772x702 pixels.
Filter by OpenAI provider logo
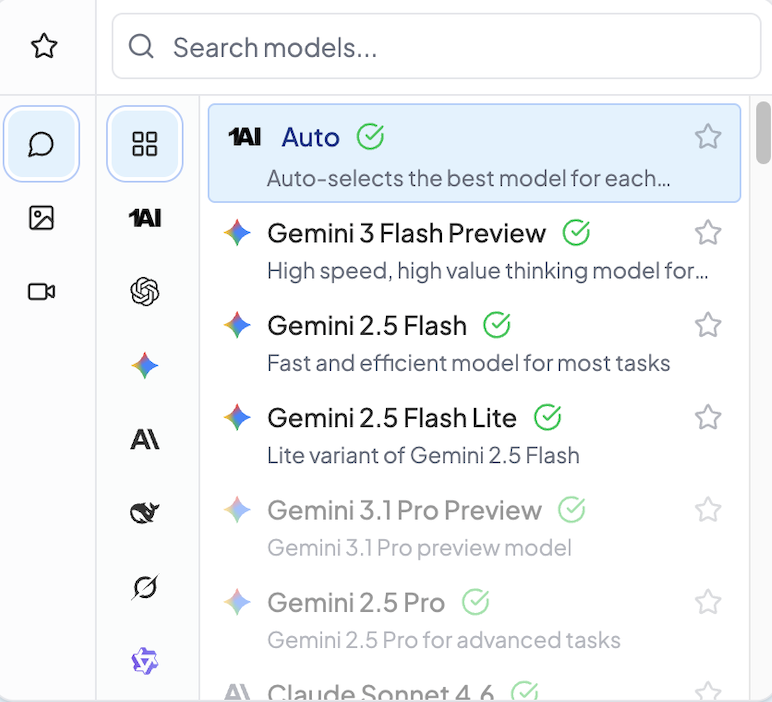click(145, 291)
